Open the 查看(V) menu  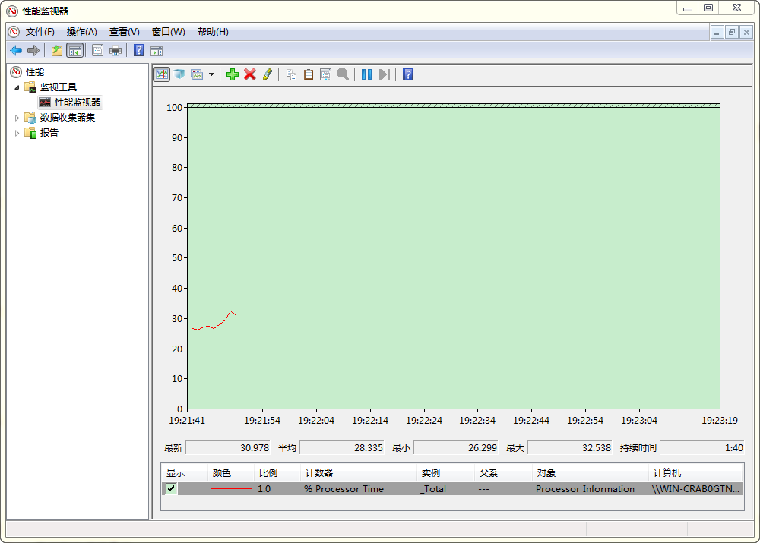tap(124, 31)
